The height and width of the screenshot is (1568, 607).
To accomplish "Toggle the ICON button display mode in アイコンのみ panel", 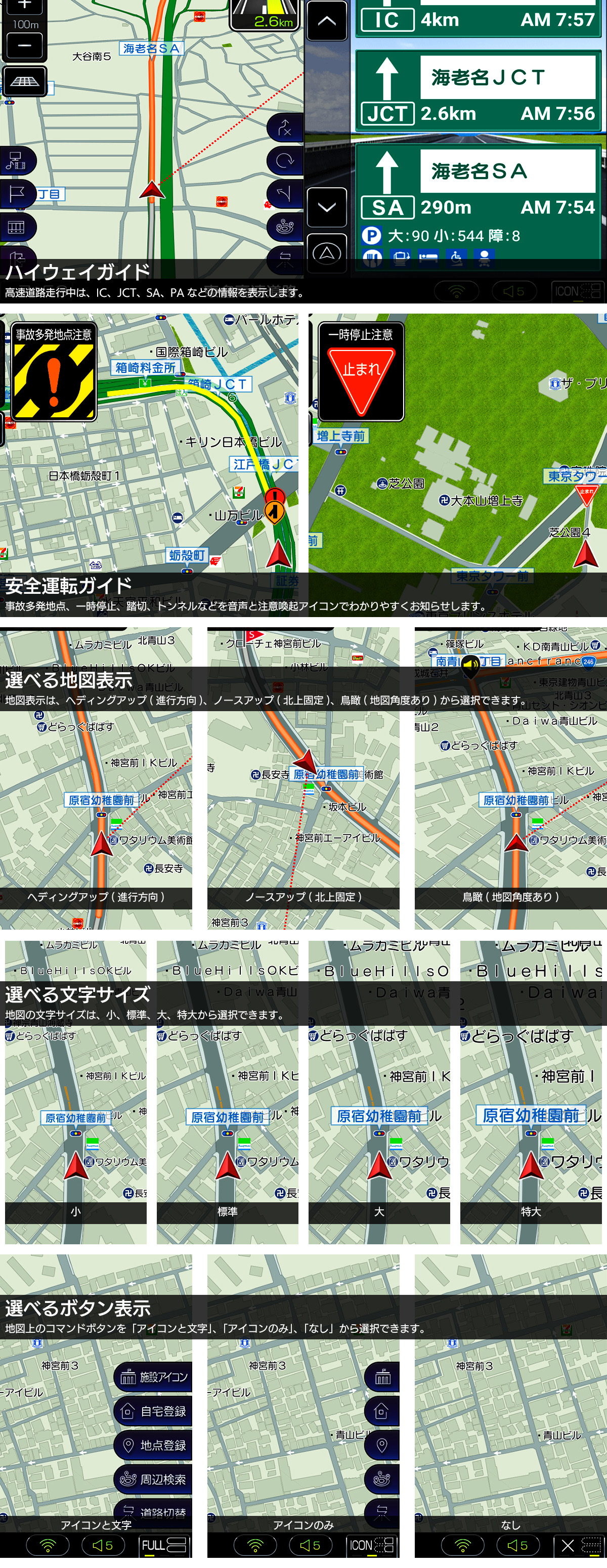I will point(372,1545).
